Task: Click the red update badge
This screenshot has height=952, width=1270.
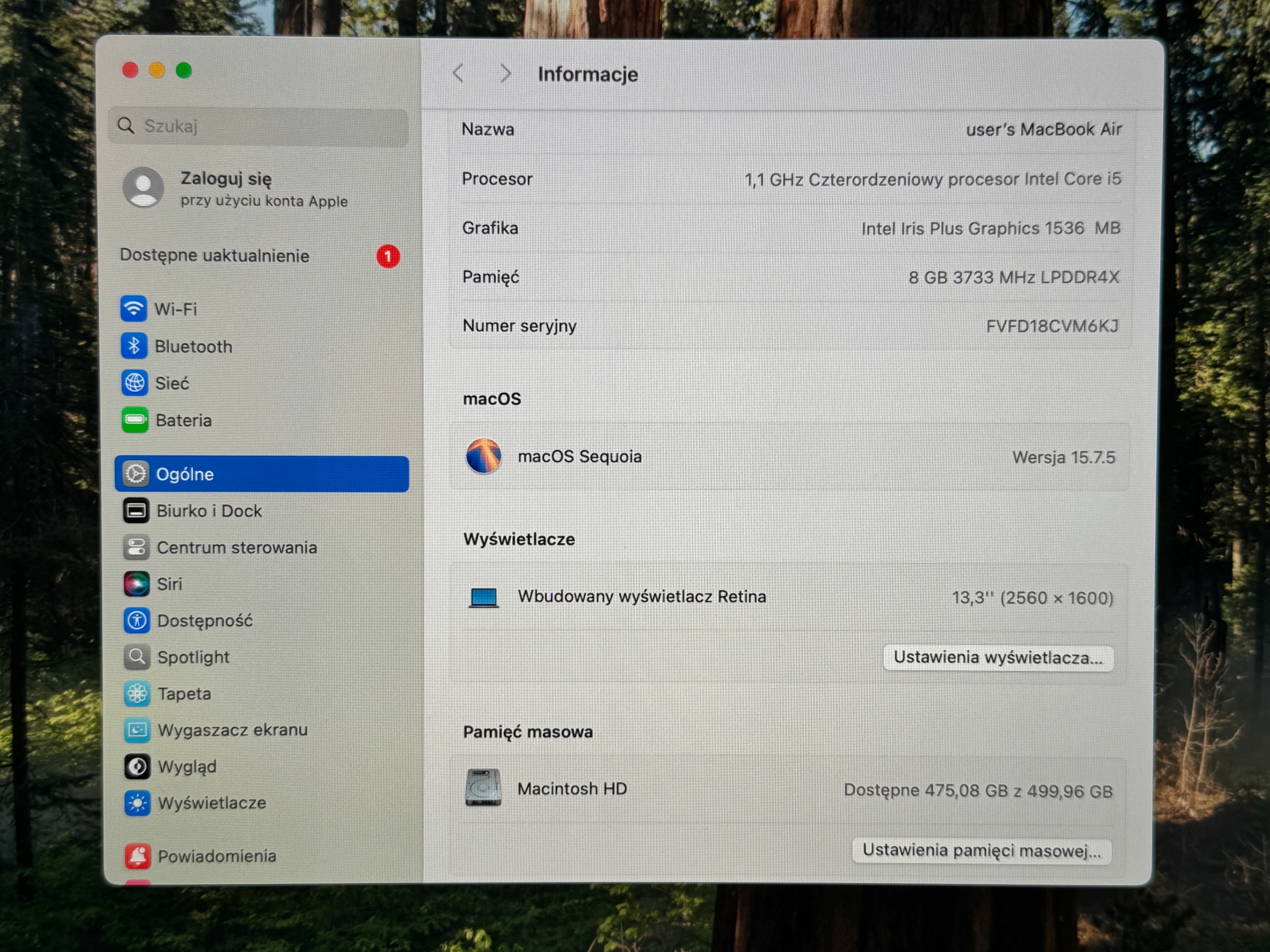Action: pyautogui.click(x=388, y=256)
